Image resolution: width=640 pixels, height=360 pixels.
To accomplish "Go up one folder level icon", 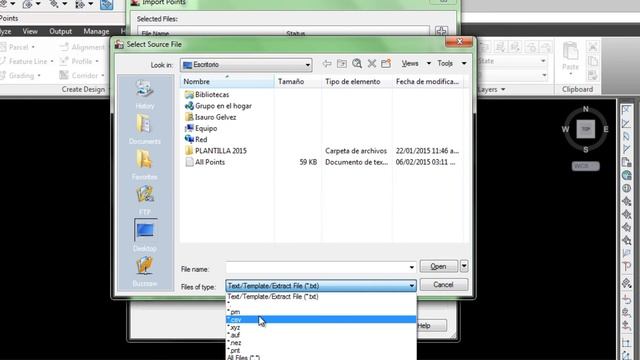I will [x=342, y=64].
